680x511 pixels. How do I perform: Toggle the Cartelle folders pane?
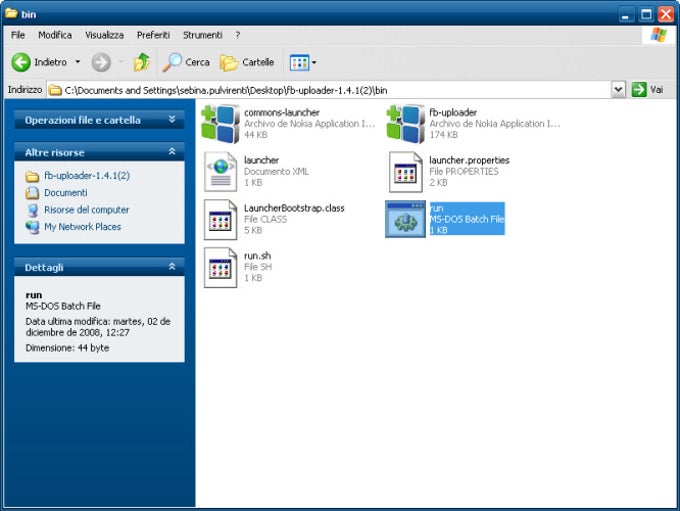pos(247,62)
